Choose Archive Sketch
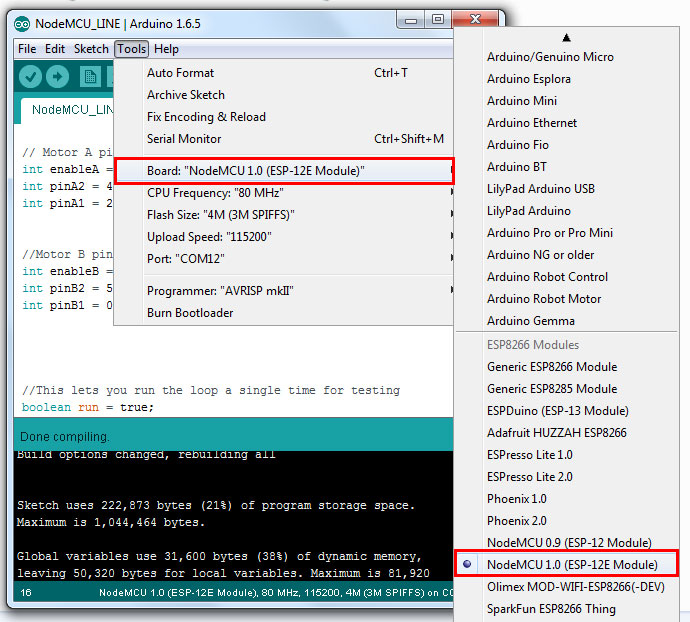Screen dimensions: 690x622 [284, 95]
